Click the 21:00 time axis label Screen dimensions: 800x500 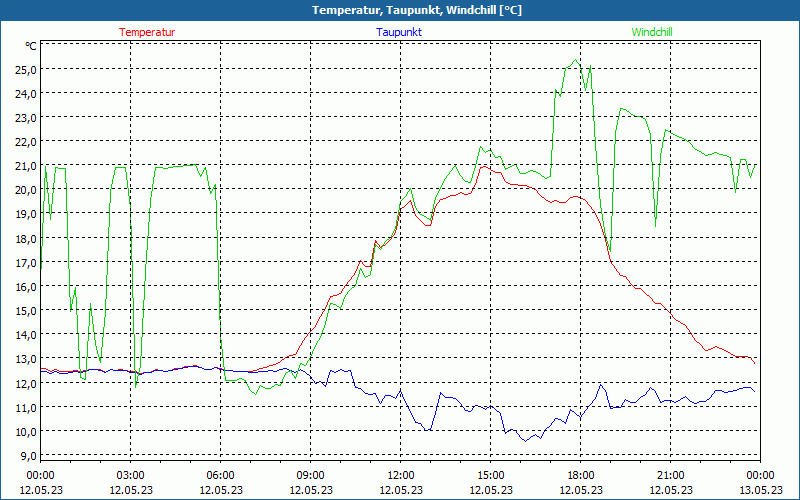(x=670, y=475)
